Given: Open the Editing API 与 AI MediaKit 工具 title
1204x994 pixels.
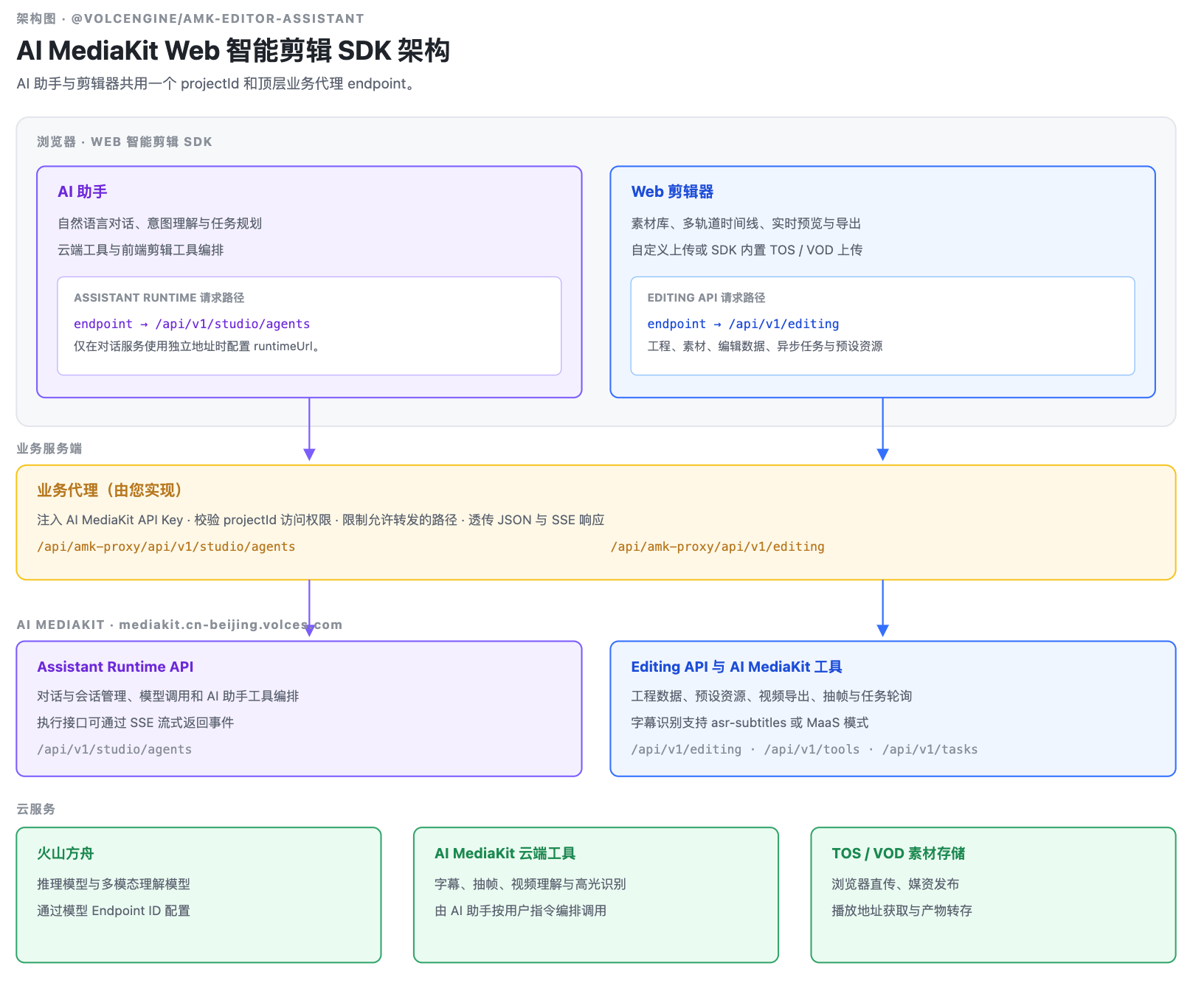Looking at the screenshot, I should click(736, 667).
